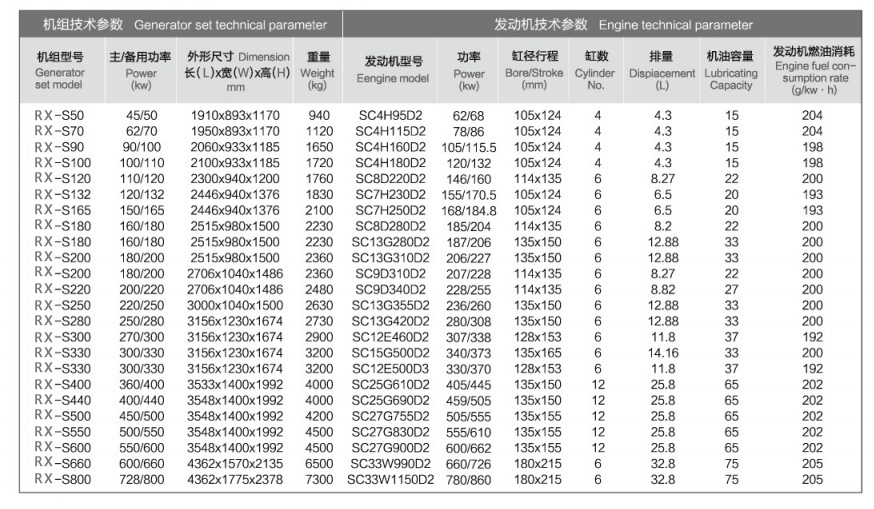Click the SC8D220D2 engine model cell
Screen dimensions: 874x509
[x=390, y=178]
